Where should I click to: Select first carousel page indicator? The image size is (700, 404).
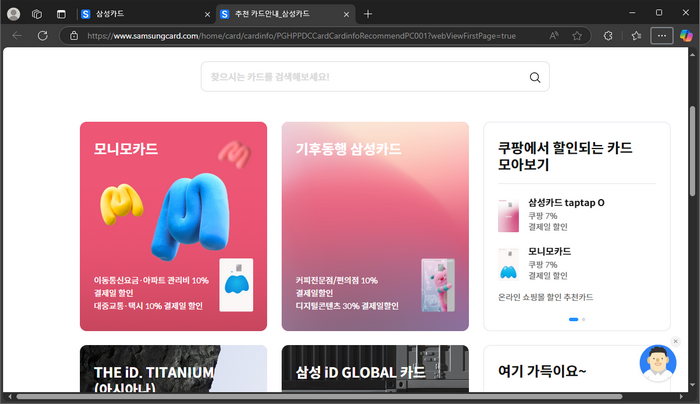[573, 319]
